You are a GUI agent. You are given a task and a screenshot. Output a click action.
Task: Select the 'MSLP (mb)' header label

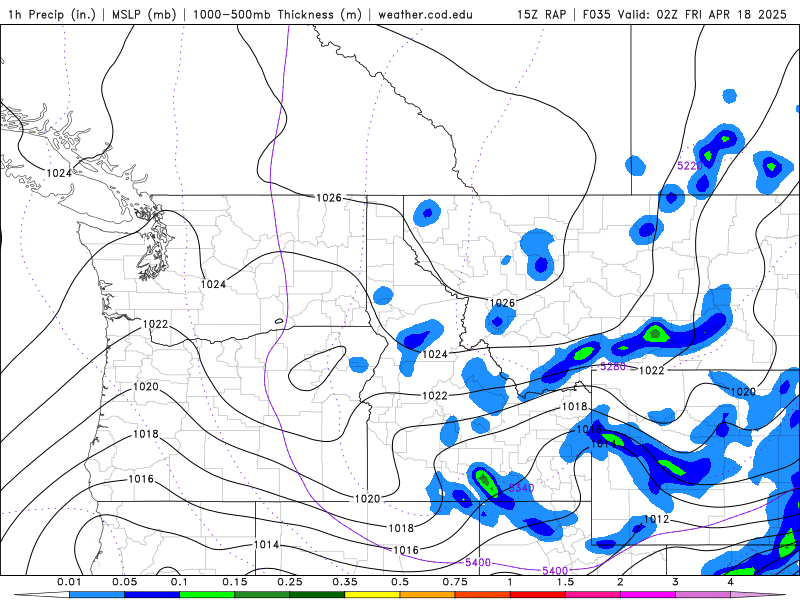(144, 14)
